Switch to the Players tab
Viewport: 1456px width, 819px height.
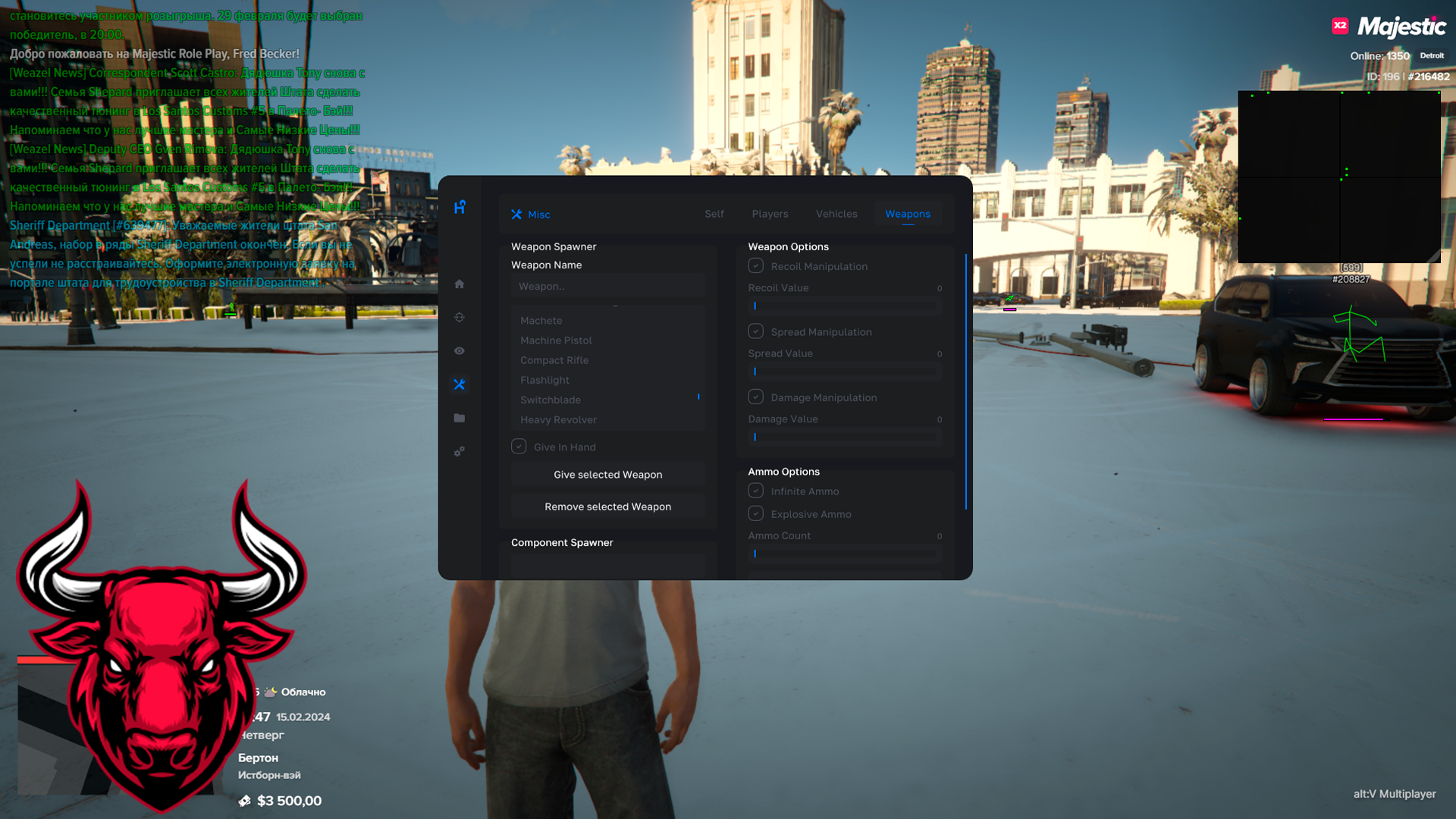770,214
